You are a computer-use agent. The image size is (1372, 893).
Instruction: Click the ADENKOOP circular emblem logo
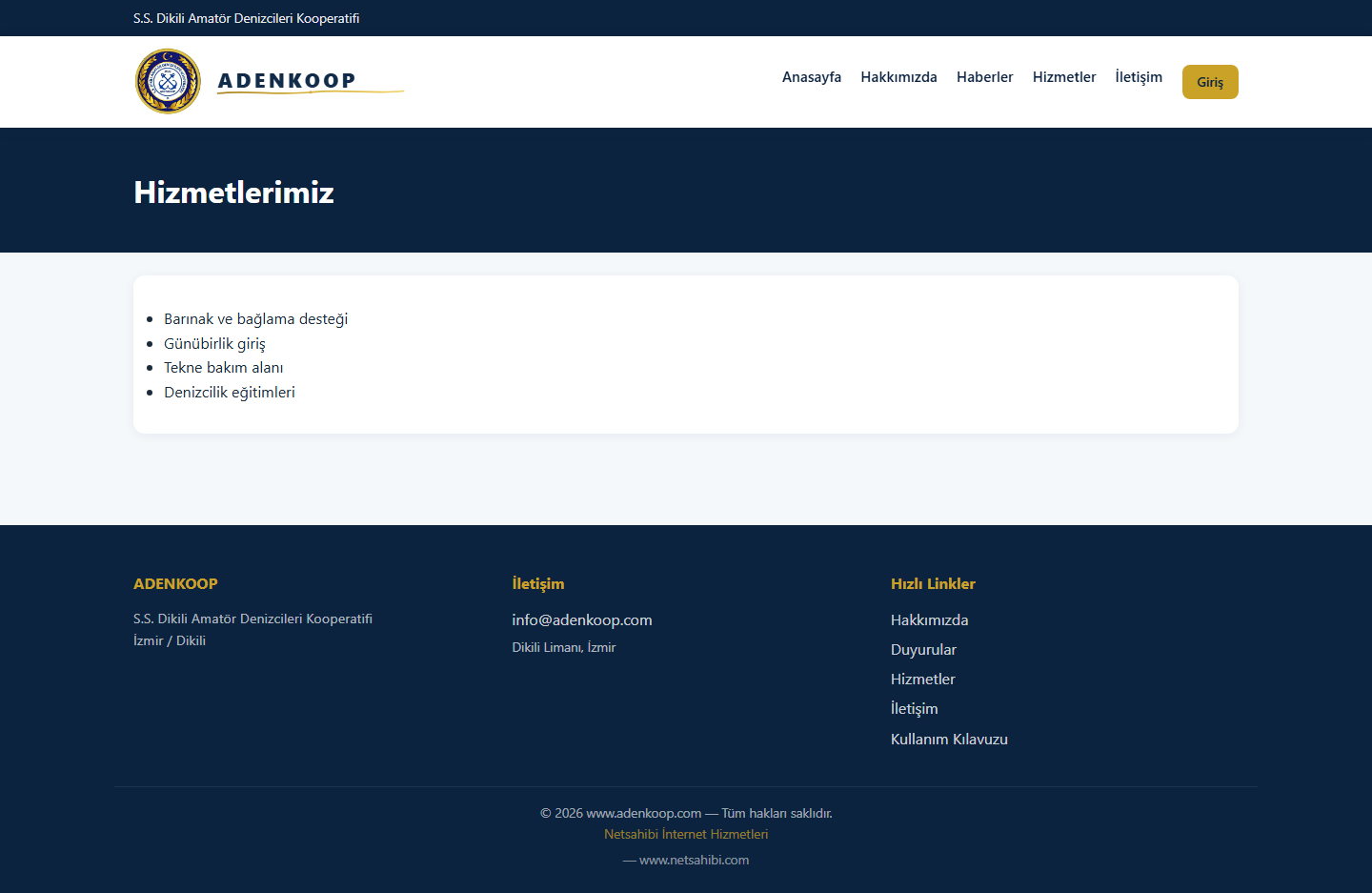[x=168, y=81]
